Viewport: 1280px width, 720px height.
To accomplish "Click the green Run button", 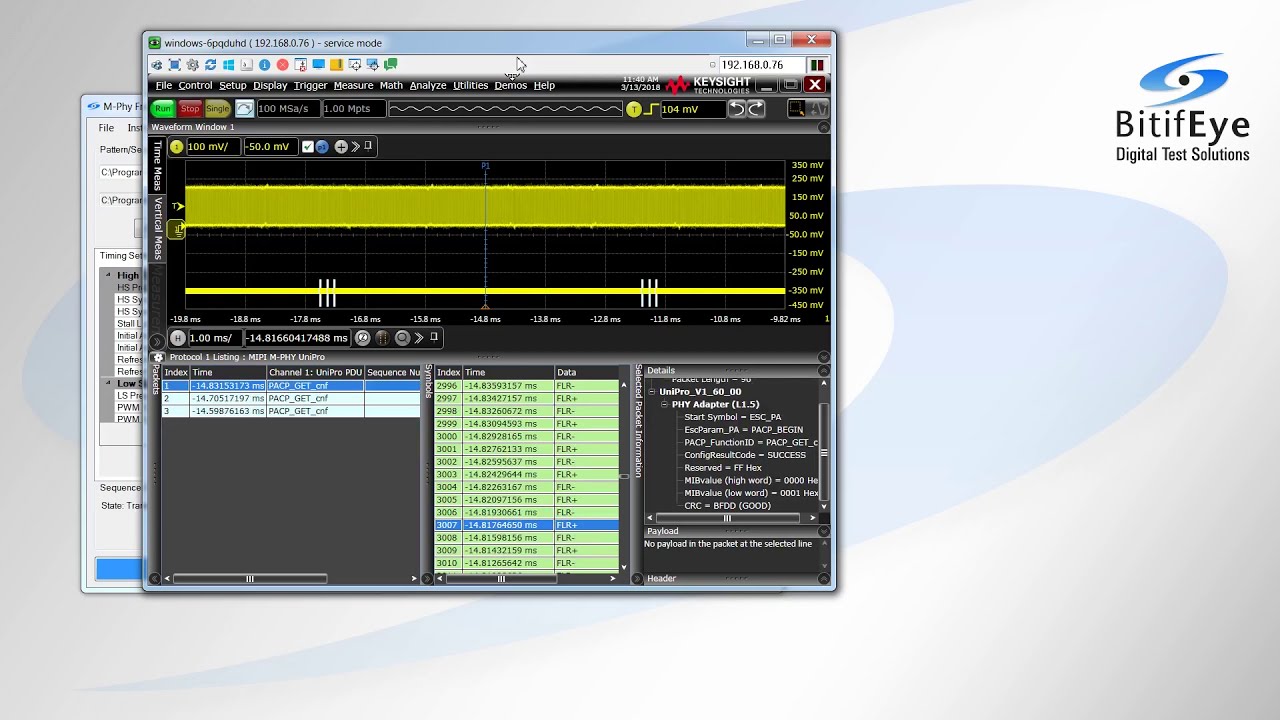I will pyautogui.click(x=163, y=109).
